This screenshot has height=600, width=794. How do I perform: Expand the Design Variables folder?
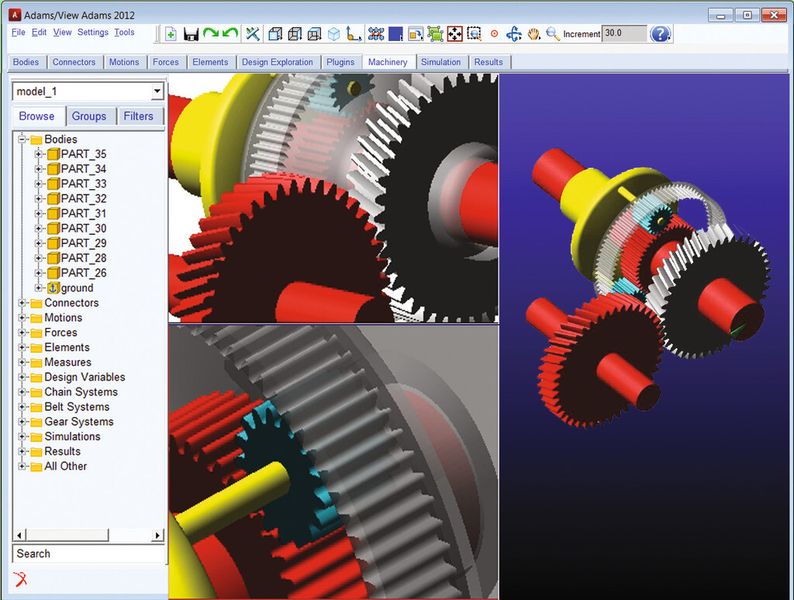tap(22, 377)
